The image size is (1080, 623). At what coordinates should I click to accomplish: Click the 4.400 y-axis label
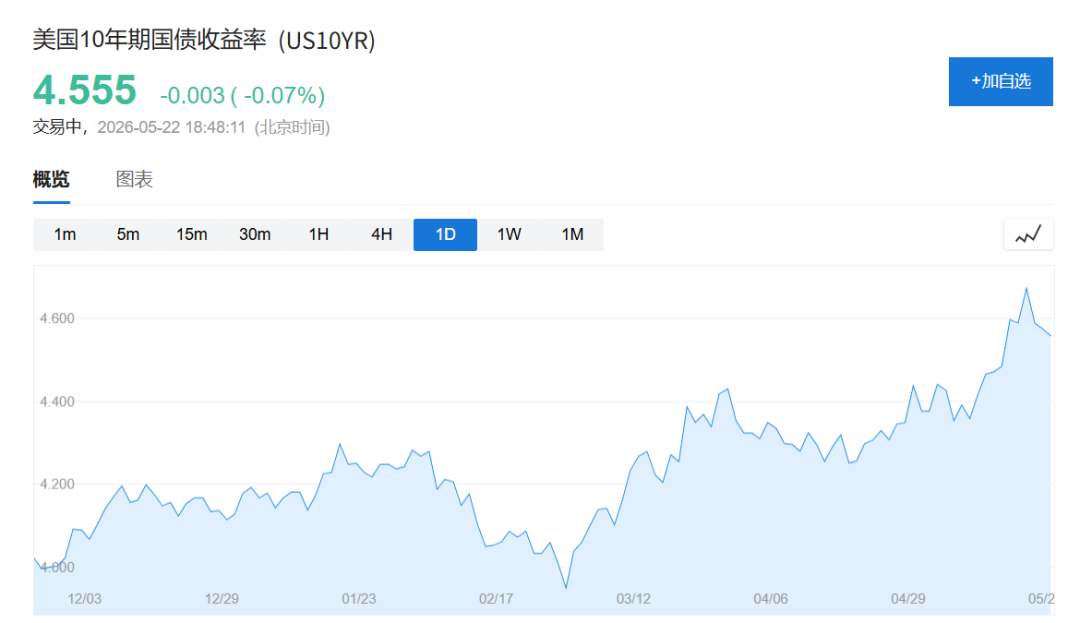[57, 401]
